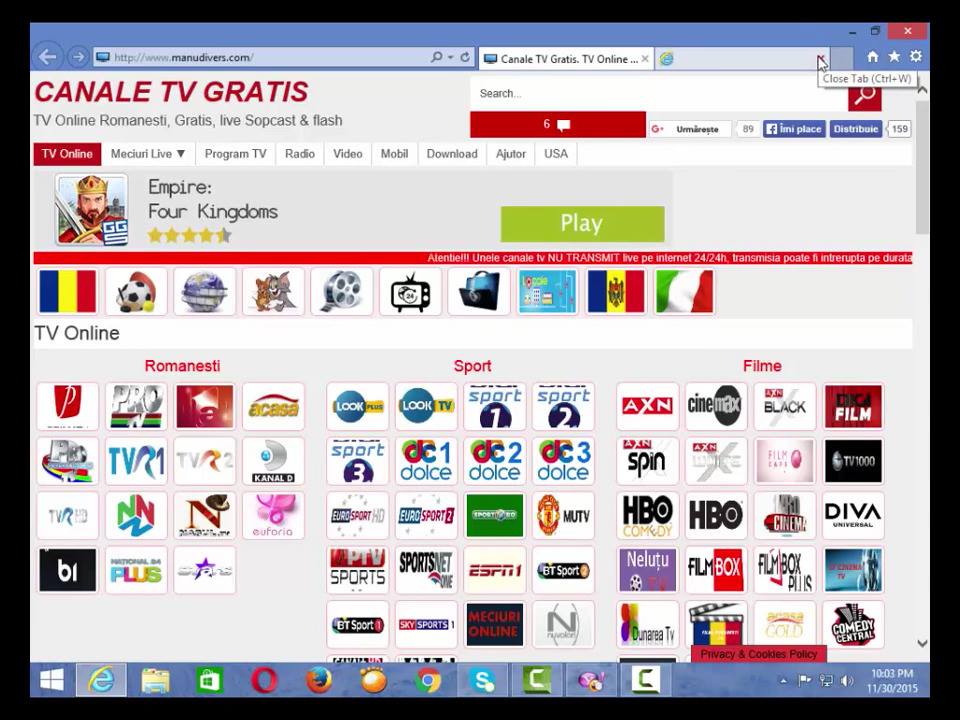Select the Romanian flag category icon
The image size is (960, 720).
click(x=67, y=291)
